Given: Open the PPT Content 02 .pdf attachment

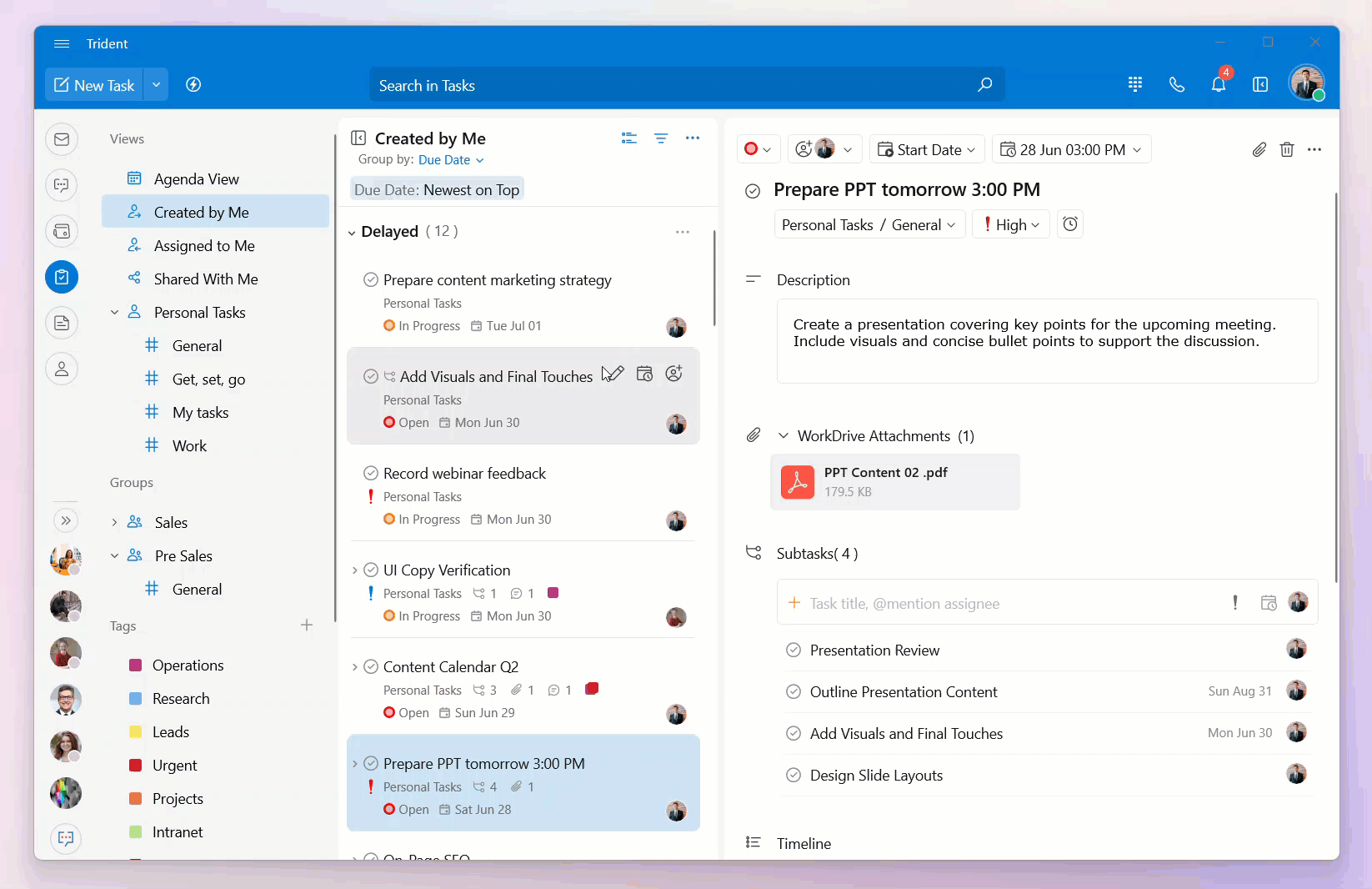Looking at the screenshot, I should (895, 482).
